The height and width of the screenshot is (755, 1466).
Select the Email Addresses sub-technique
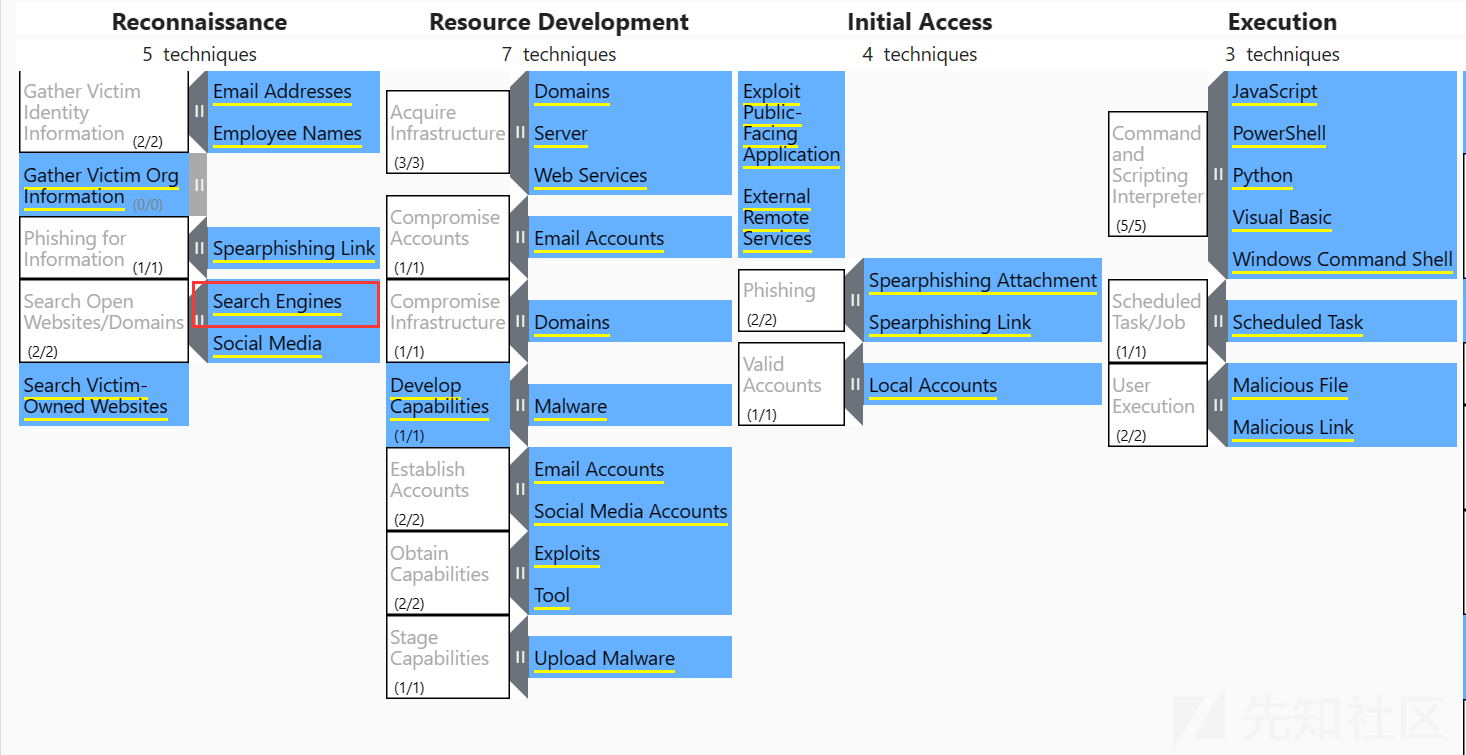pyautogui.click(x=293, y=91)
